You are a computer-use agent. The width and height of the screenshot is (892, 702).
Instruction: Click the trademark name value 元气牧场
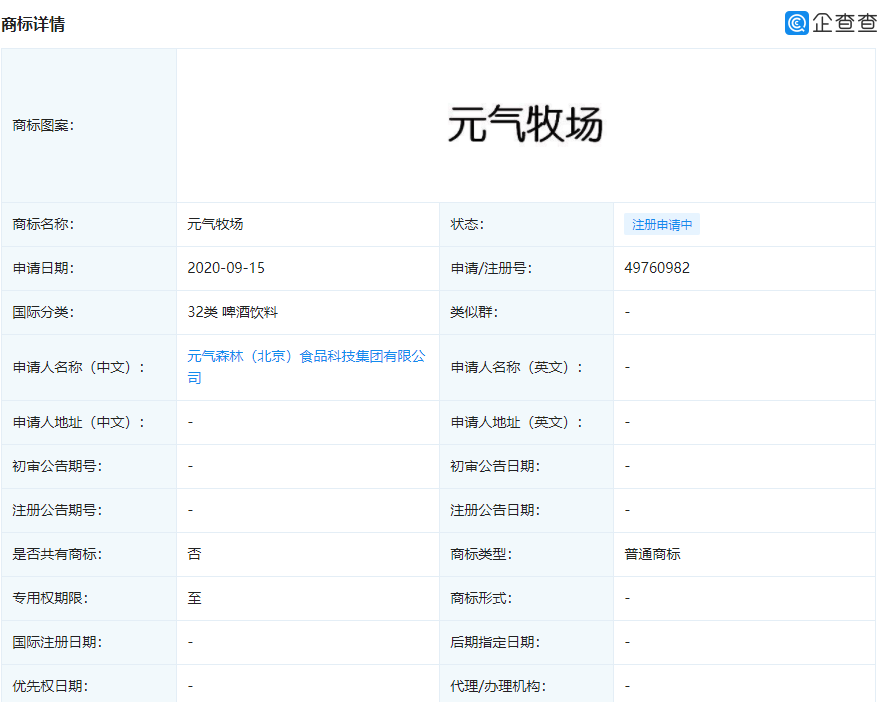click(215, 224)
